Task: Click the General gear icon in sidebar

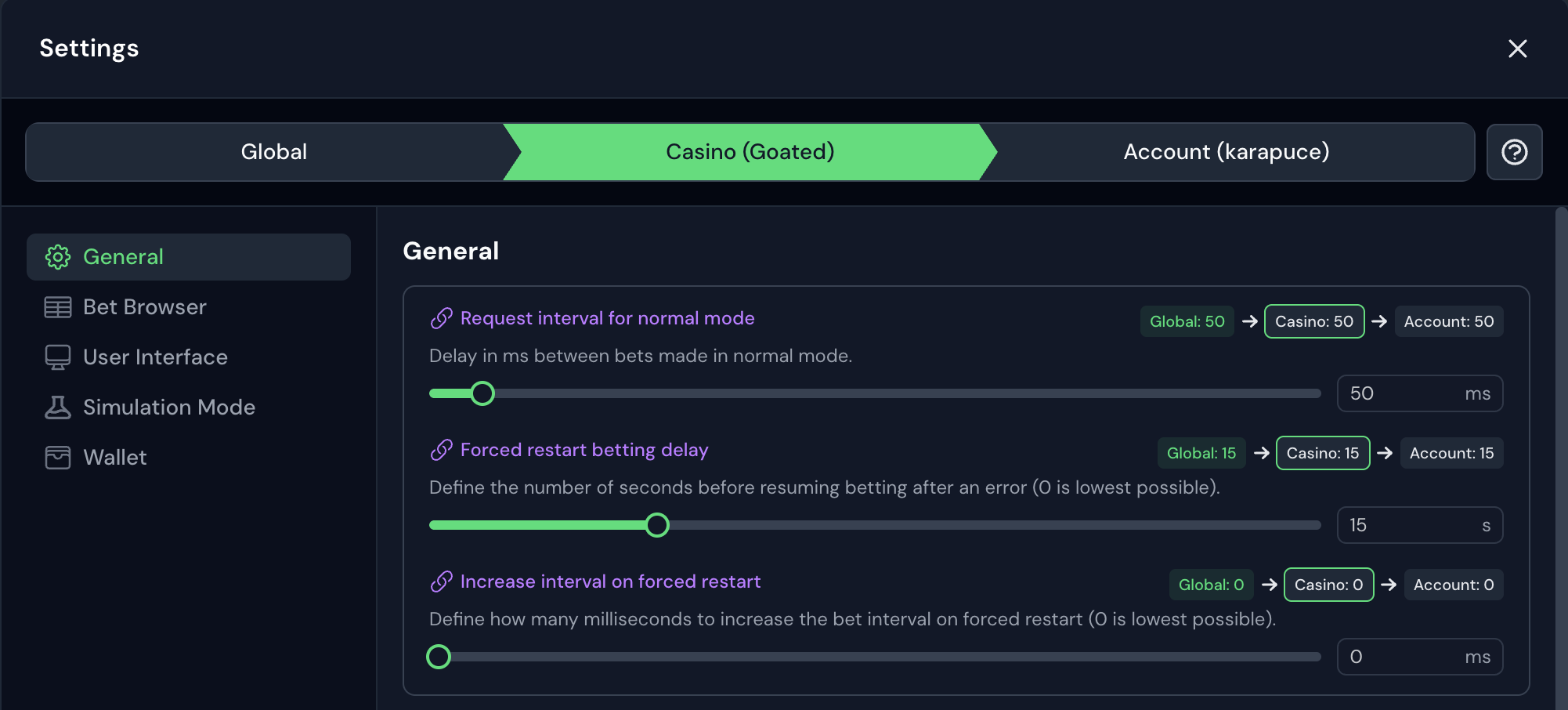Action: tap(58, 257)
